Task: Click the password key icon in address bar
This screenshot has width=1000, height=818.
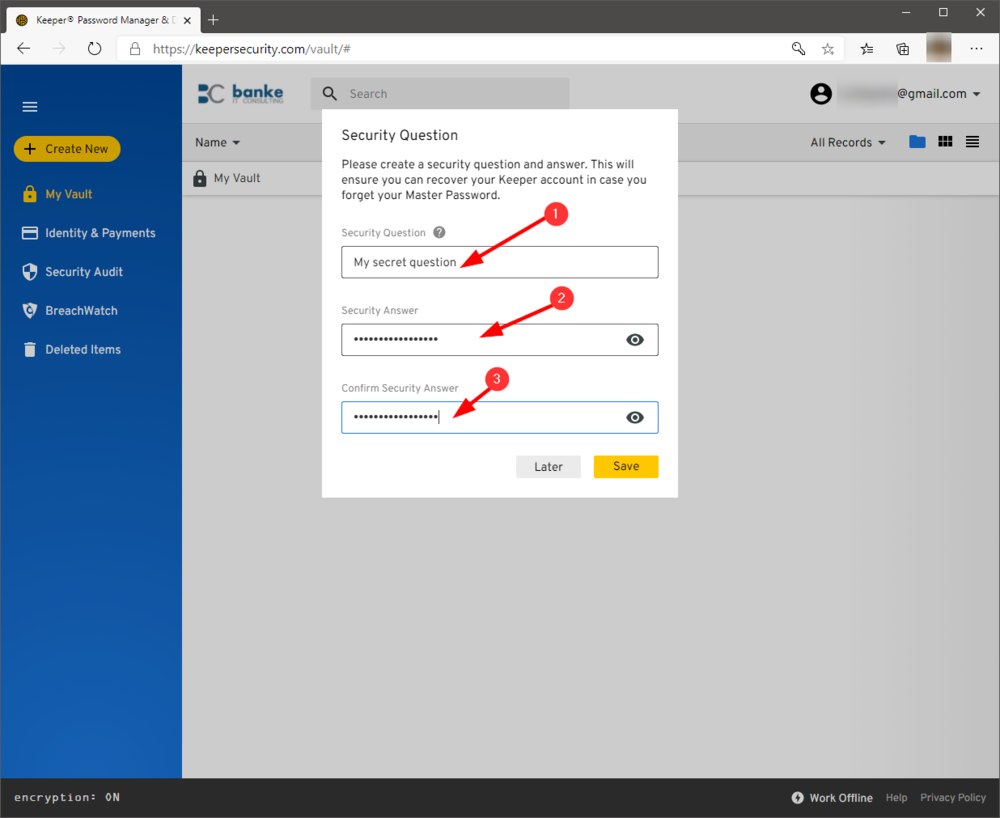Action: click(798, 48)
